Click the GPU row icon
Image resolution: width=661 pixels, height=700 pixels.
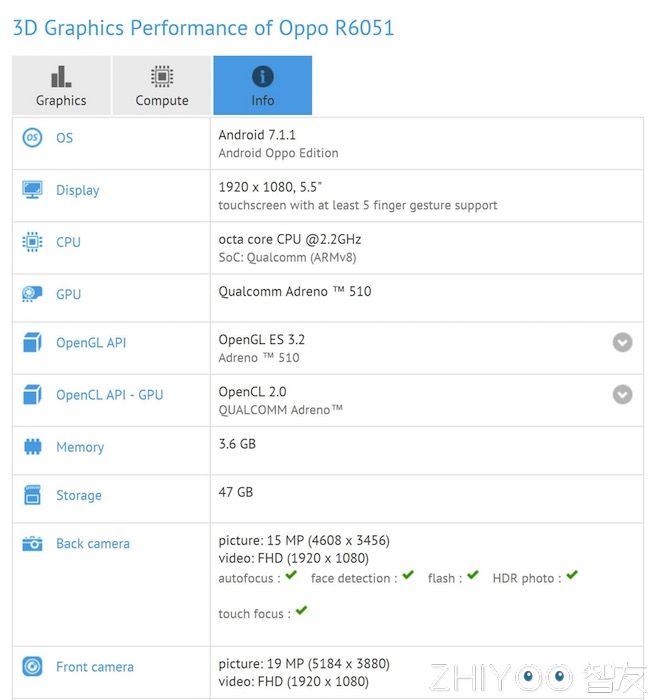point(33,294)
